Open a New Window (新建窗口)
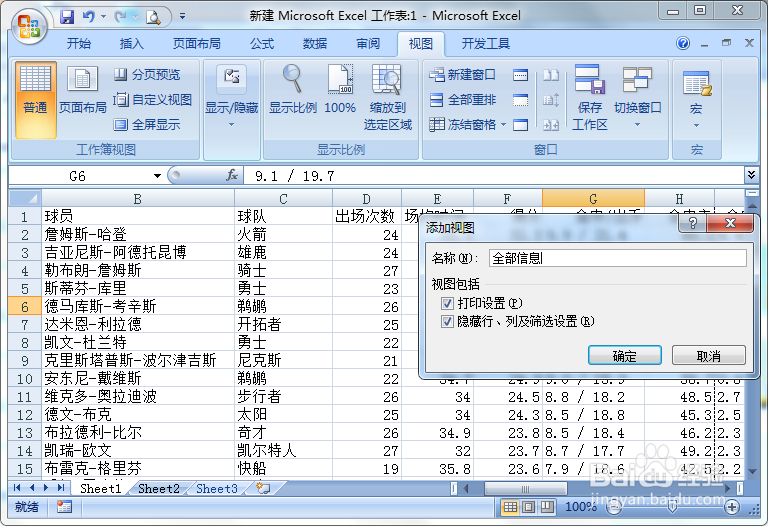Screen dimensions: 768x526 point(462,74)
